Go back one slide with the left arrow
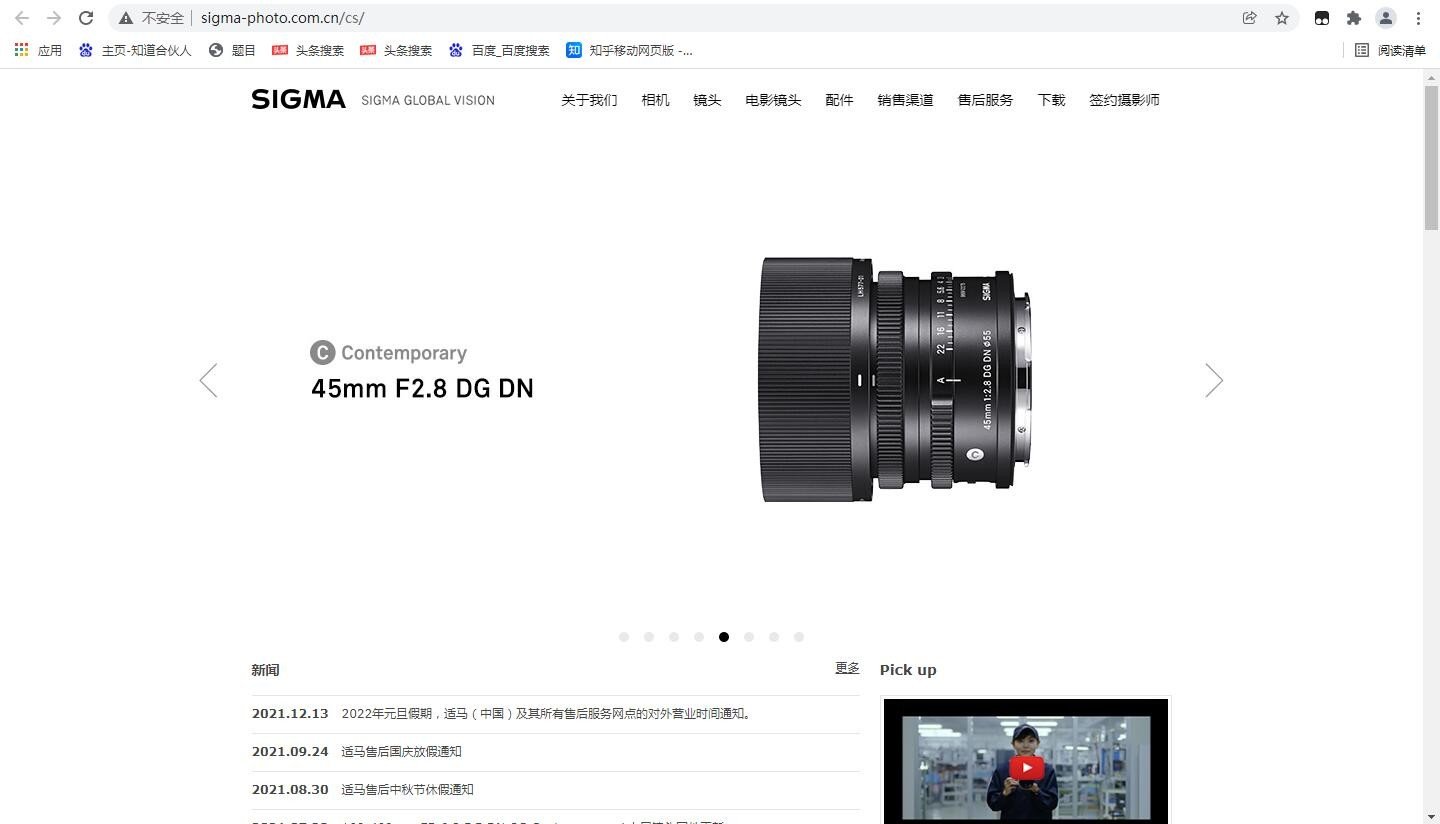The width and height of the screenshot is (1440, 824). tap(208, 380)
